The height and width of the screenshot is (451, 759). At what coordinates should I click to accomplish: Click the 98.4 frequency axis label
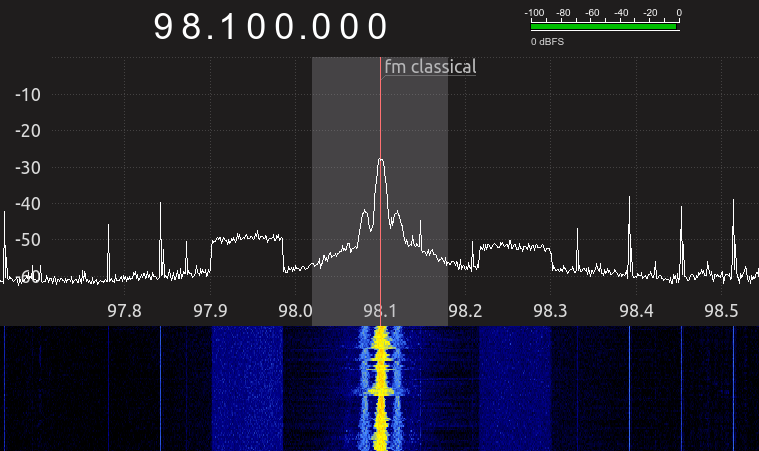[x=636, y=311]
